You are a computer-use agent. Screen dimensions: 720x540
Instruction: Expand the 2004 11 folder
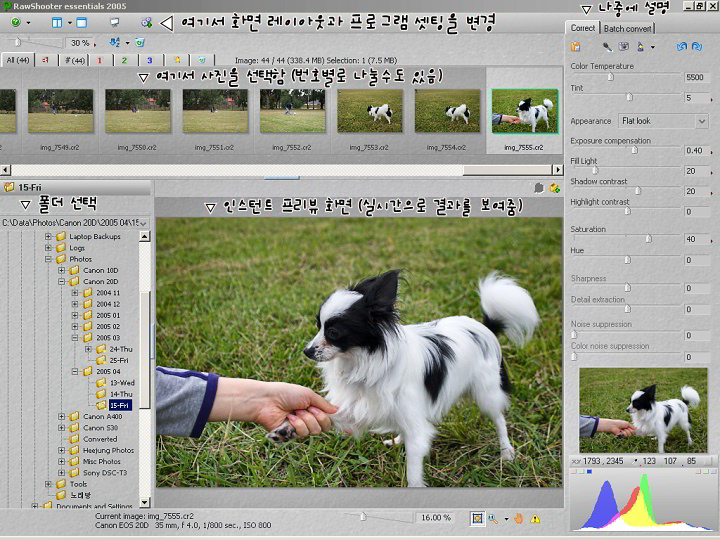75,293
